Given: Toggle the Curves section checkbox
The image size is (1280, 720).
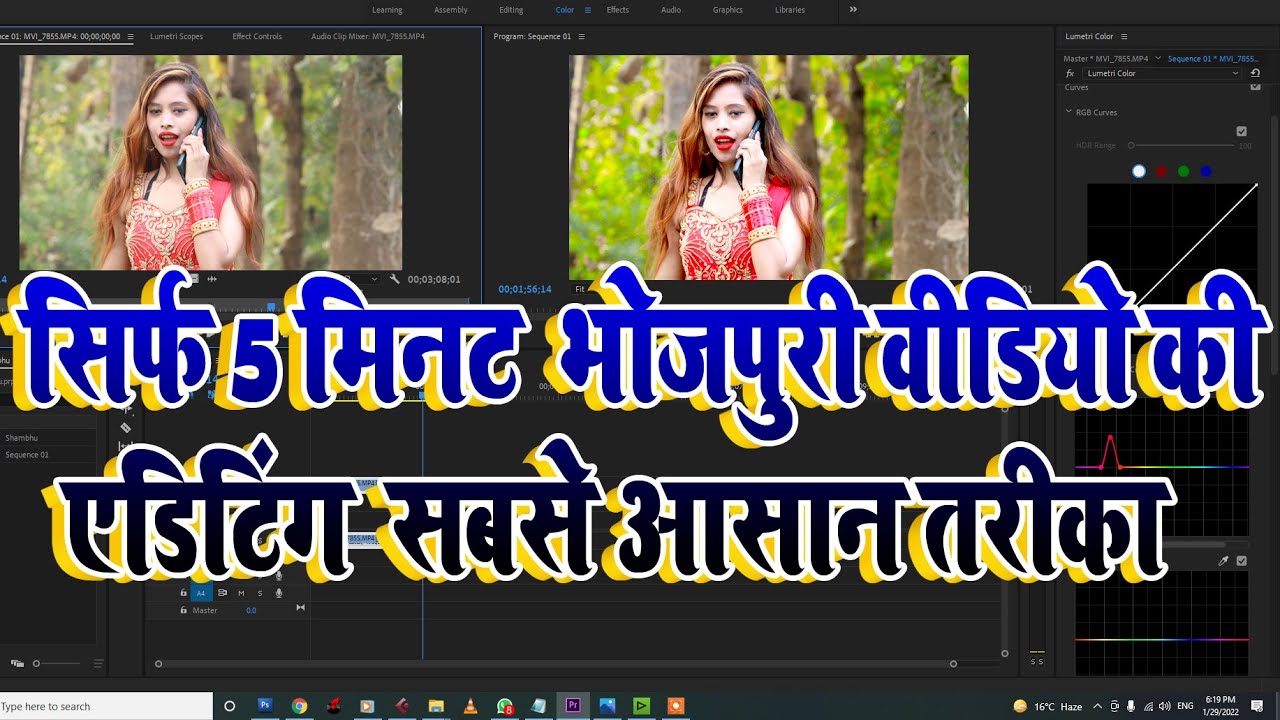Looking at the screenshot, I should (x=1256, y=87).
